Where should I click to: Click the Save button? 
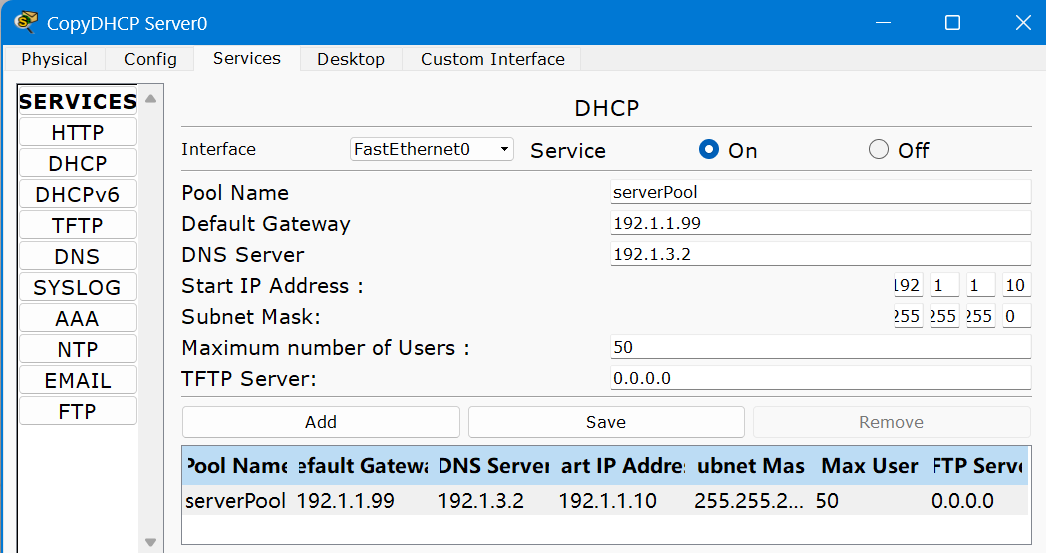coord(606,422)
